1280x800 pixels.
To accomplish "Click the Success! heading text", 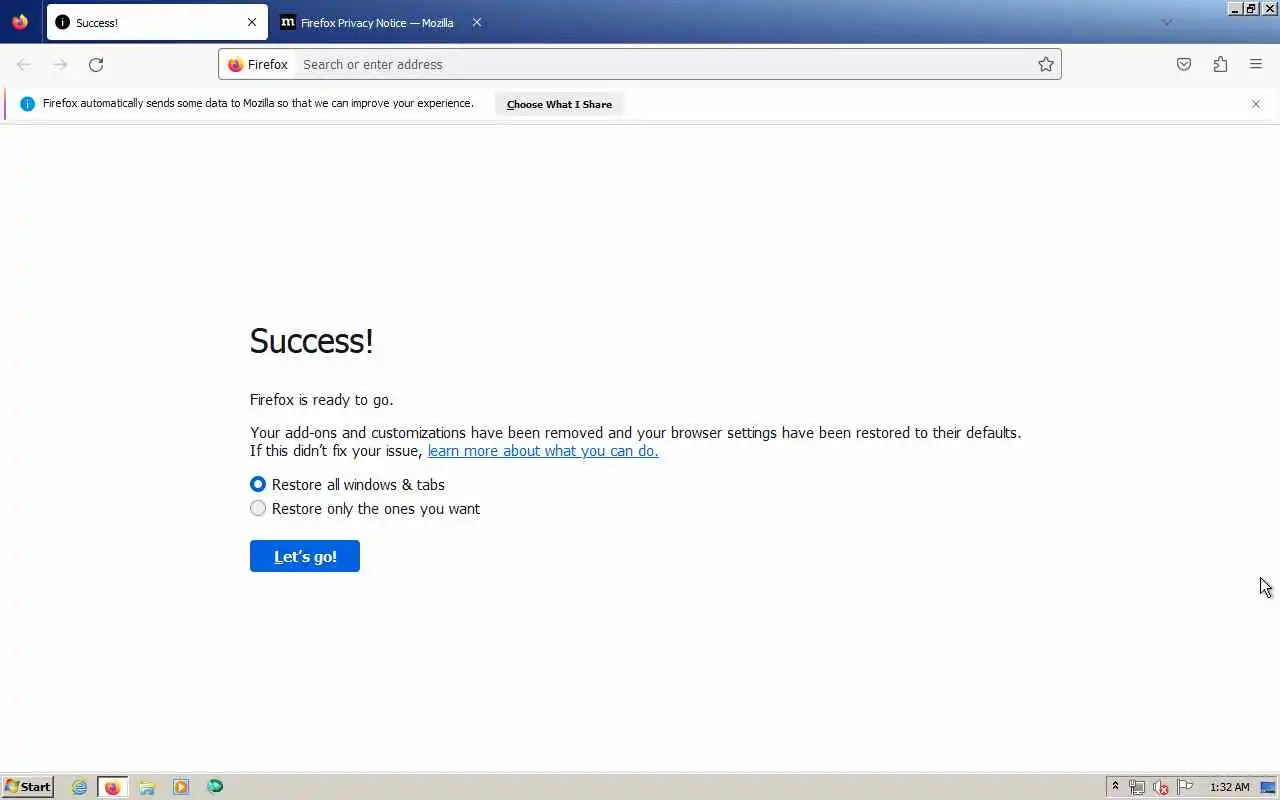I will 312,341.
